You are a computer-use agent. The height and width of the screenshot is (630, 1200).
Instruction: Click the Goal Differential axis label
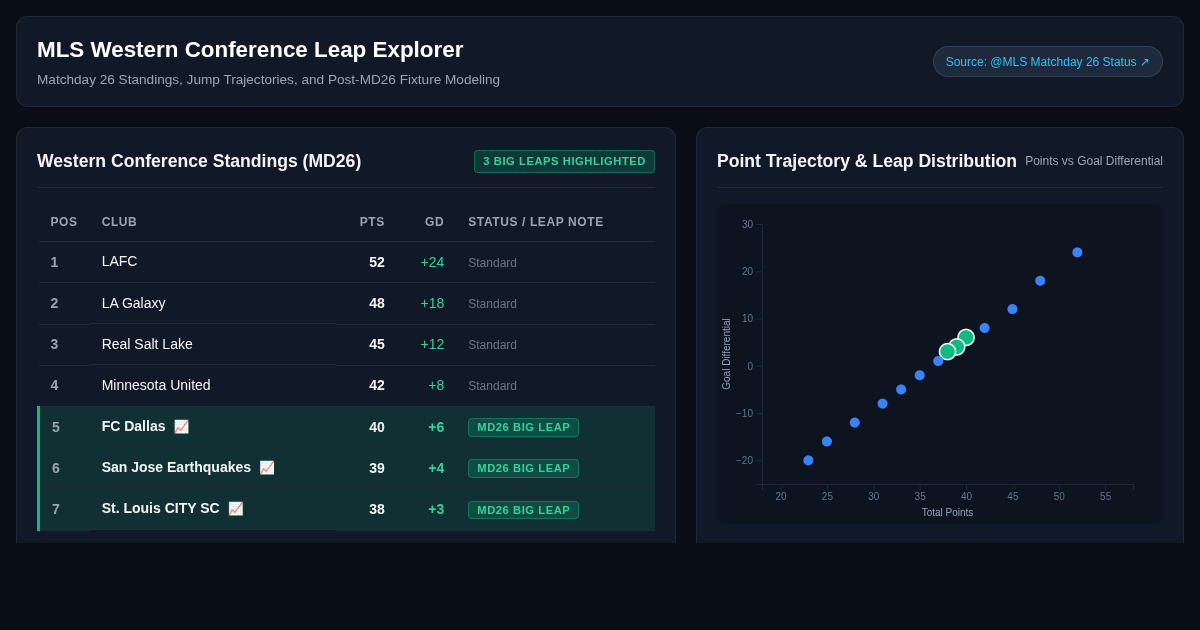[x=727, y=354]
